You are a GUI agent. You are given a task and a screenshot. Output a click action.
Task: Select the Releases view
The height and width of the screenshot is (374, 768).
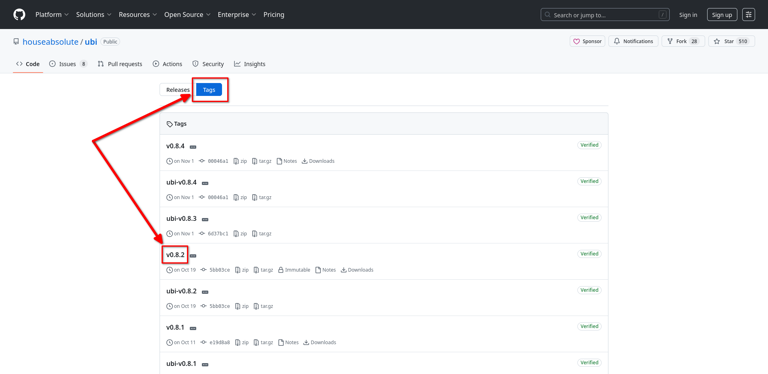(x=177, y=90)
